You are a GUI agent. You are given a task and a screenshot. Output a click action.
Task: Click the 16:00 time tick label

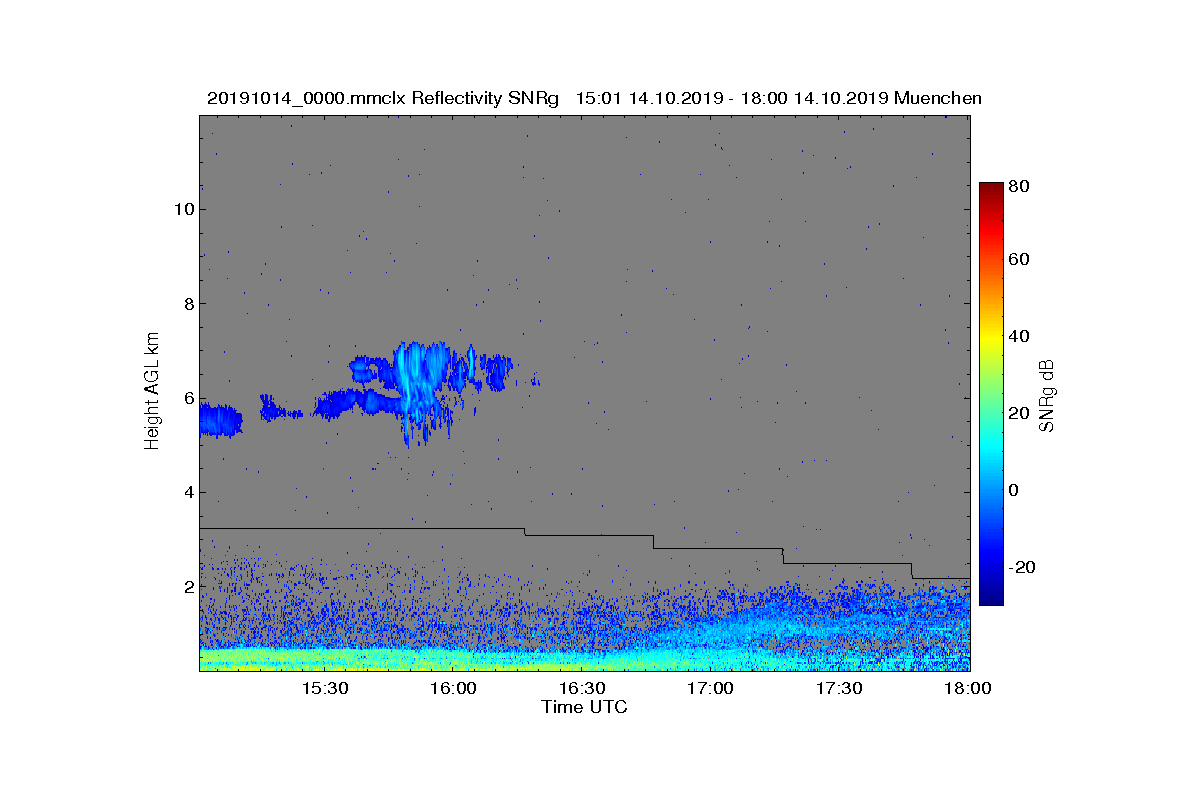click(453, 688)
